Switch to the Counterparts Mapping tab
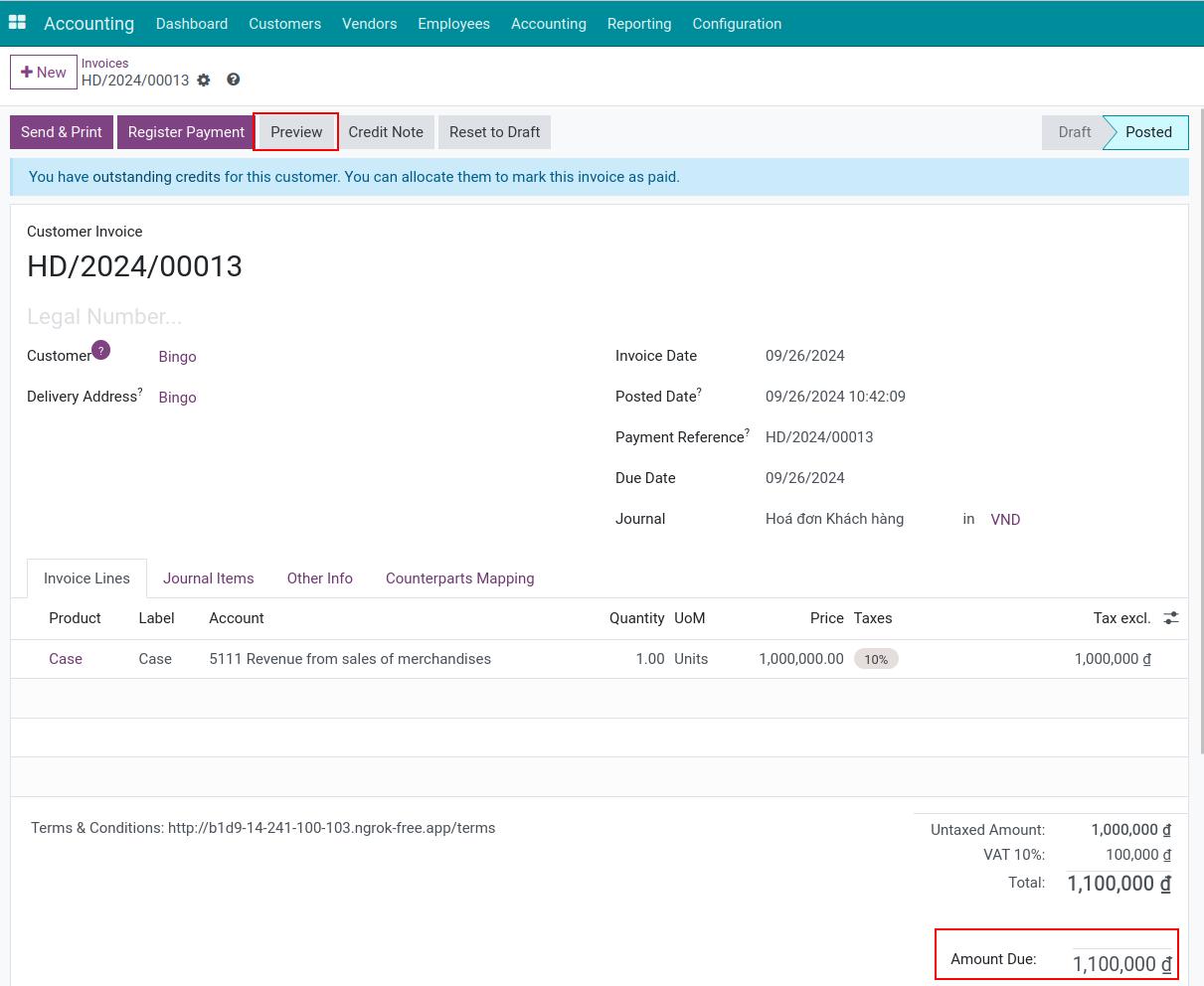 (x=460, y=578)
